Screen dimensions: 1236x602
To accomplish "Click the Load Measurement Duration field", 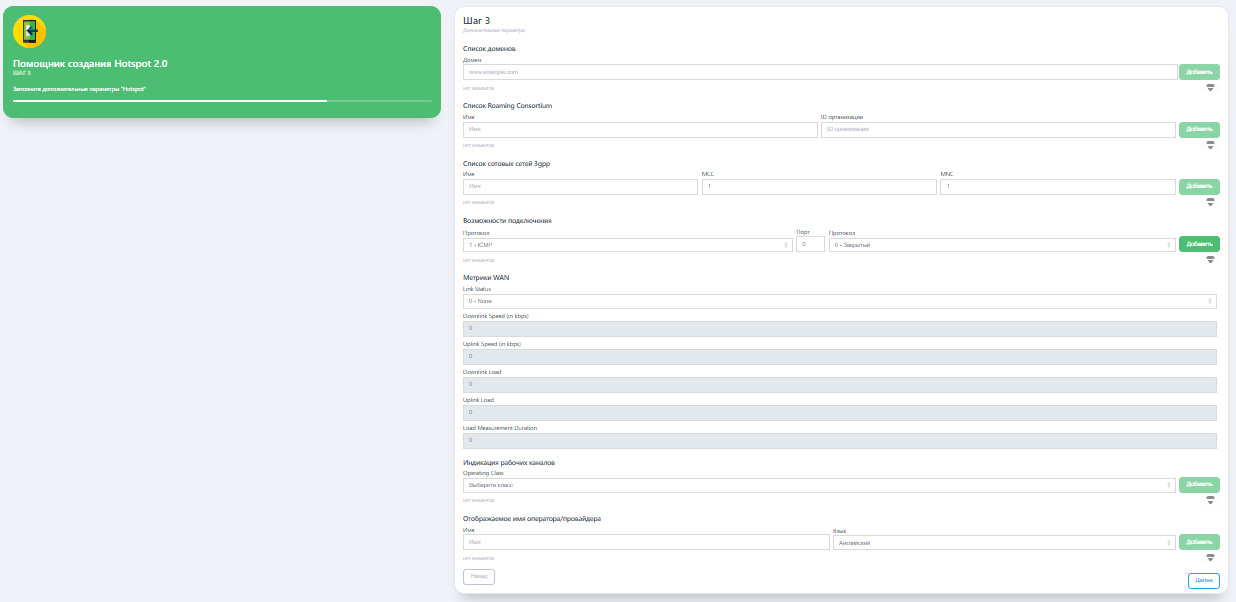I will point(840,441).
